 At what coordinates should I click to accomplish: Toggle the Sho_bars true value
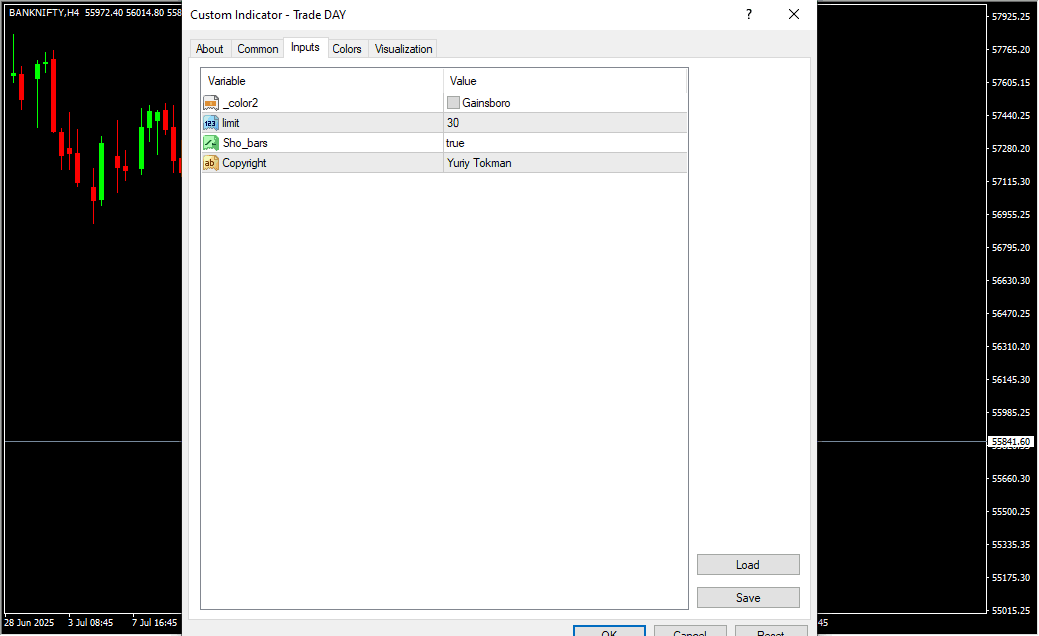point(565,143)
